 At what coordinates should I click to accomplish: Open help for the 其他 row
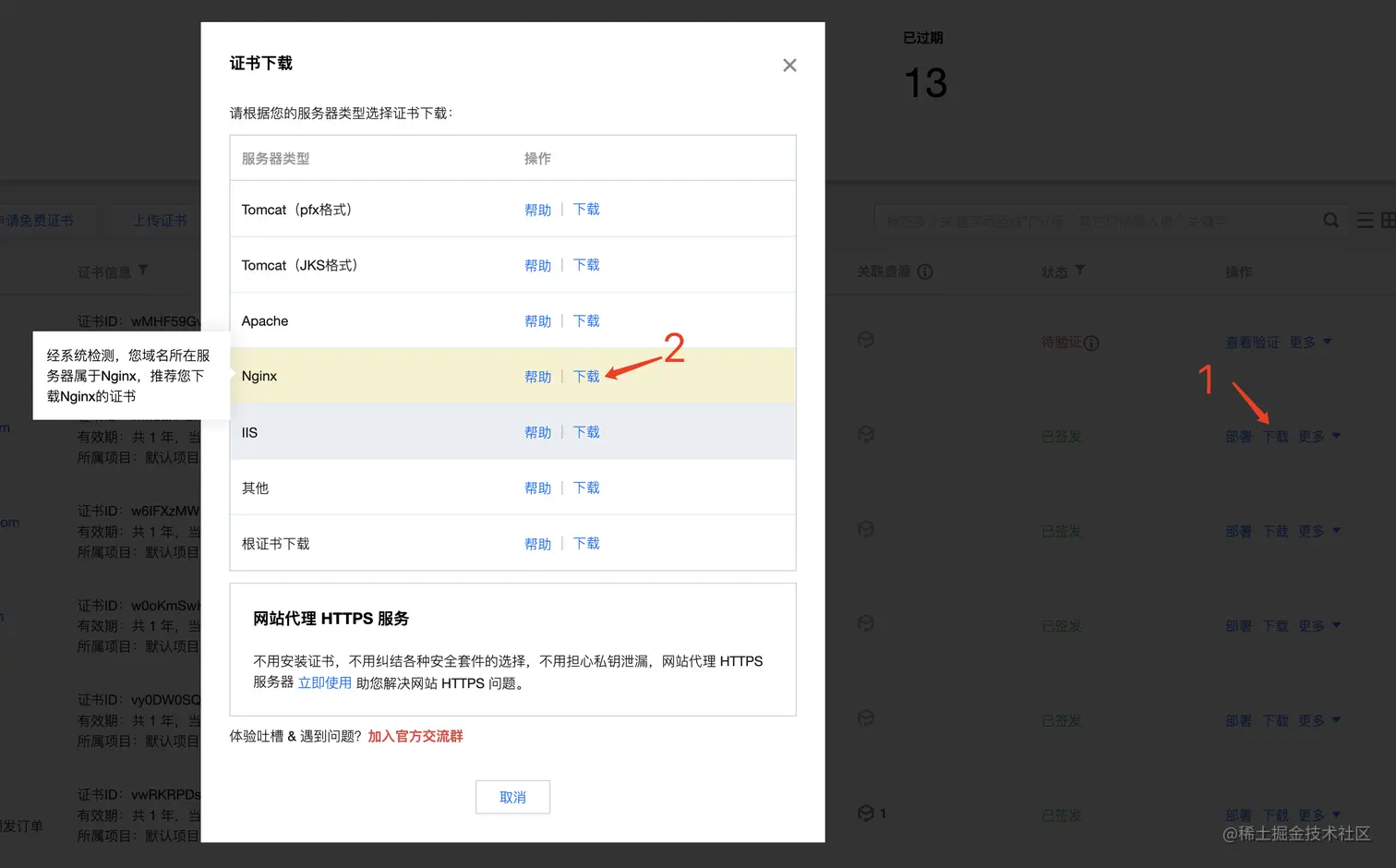(x=537, y=488)
